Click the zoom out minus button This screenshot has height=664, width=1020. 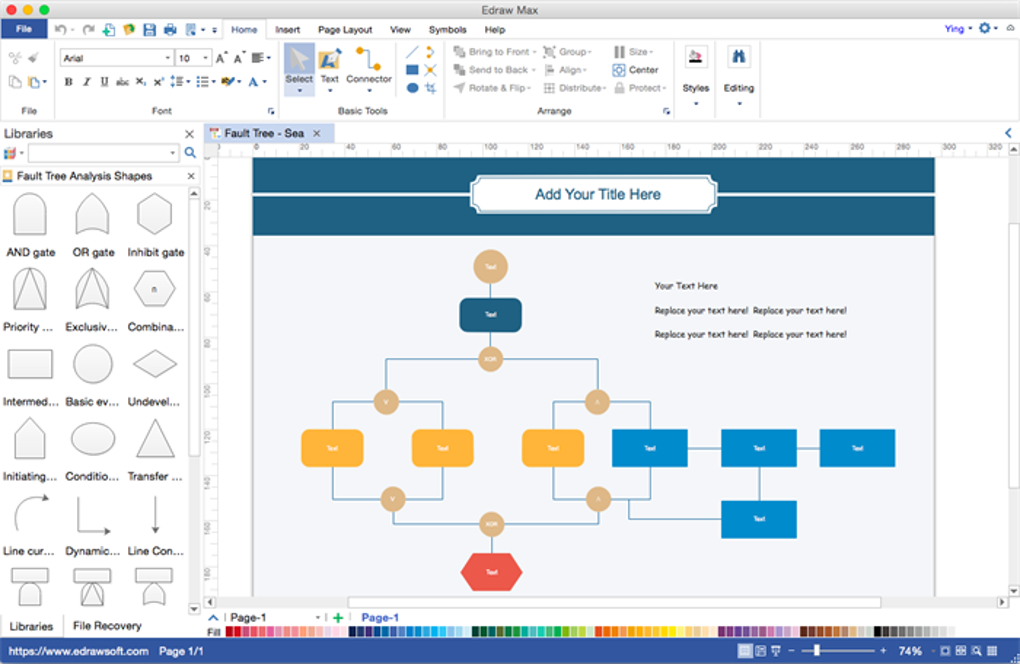(x=792, y=651)
